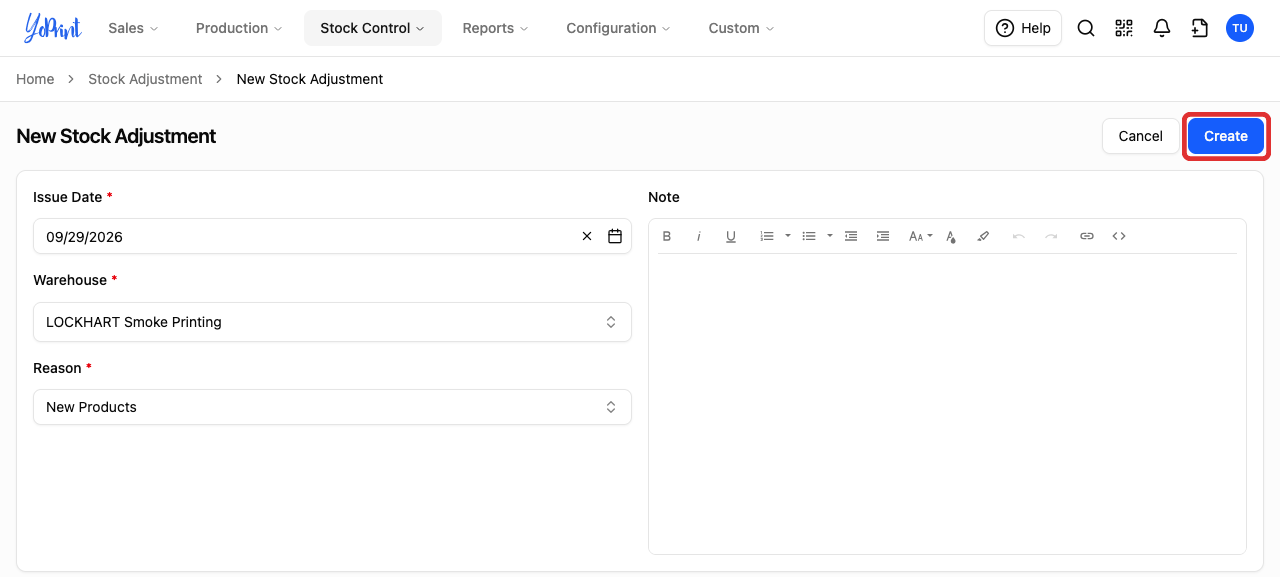Click the Cancel button
Image resolution: width=1280 pixels, height=577 pixels.
(x=1141, y=136)
